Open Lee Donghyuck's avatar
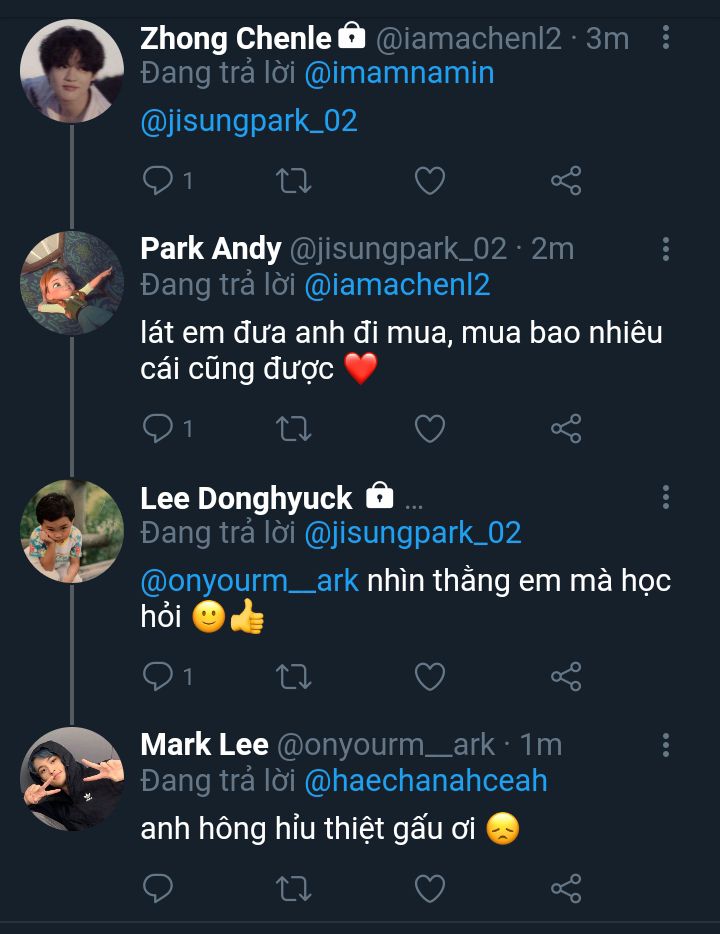Image resolution: width=720 pixels, height=934 pixels. (x=72, y=531)
